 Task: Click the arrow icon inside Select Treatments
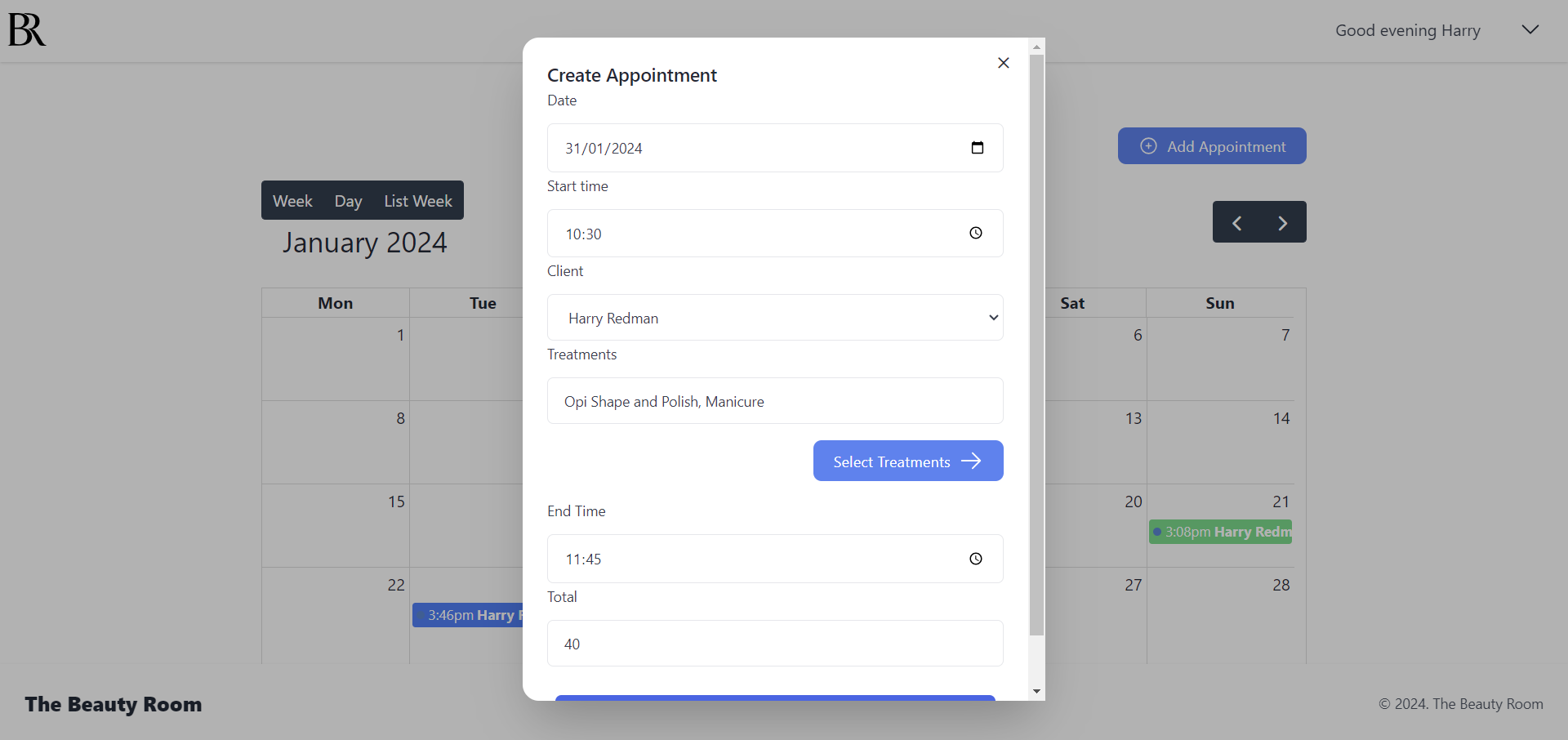pos(971,461)
